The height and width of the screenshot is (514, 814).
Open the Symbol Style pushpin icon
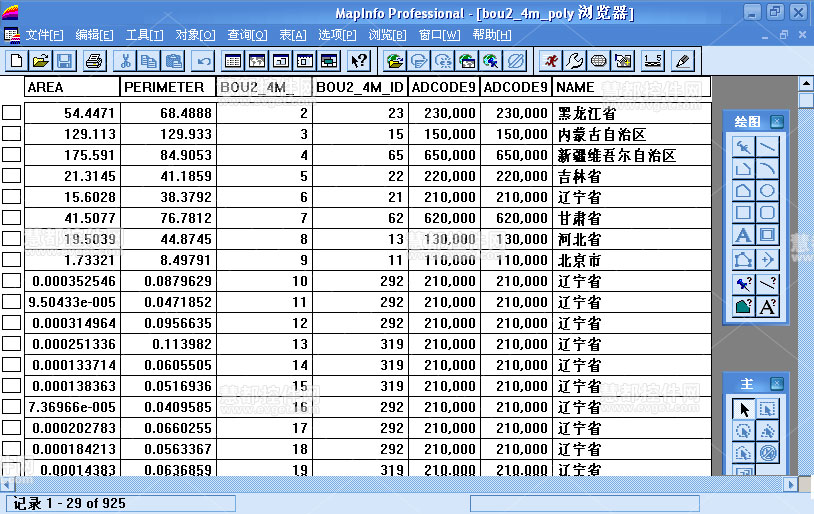(x=743, y=284)
